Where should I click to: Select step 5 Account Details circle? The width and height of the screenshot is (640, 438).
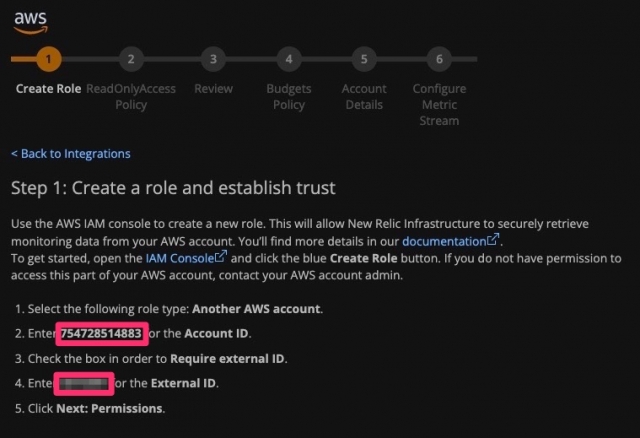(x=364, y=59)
